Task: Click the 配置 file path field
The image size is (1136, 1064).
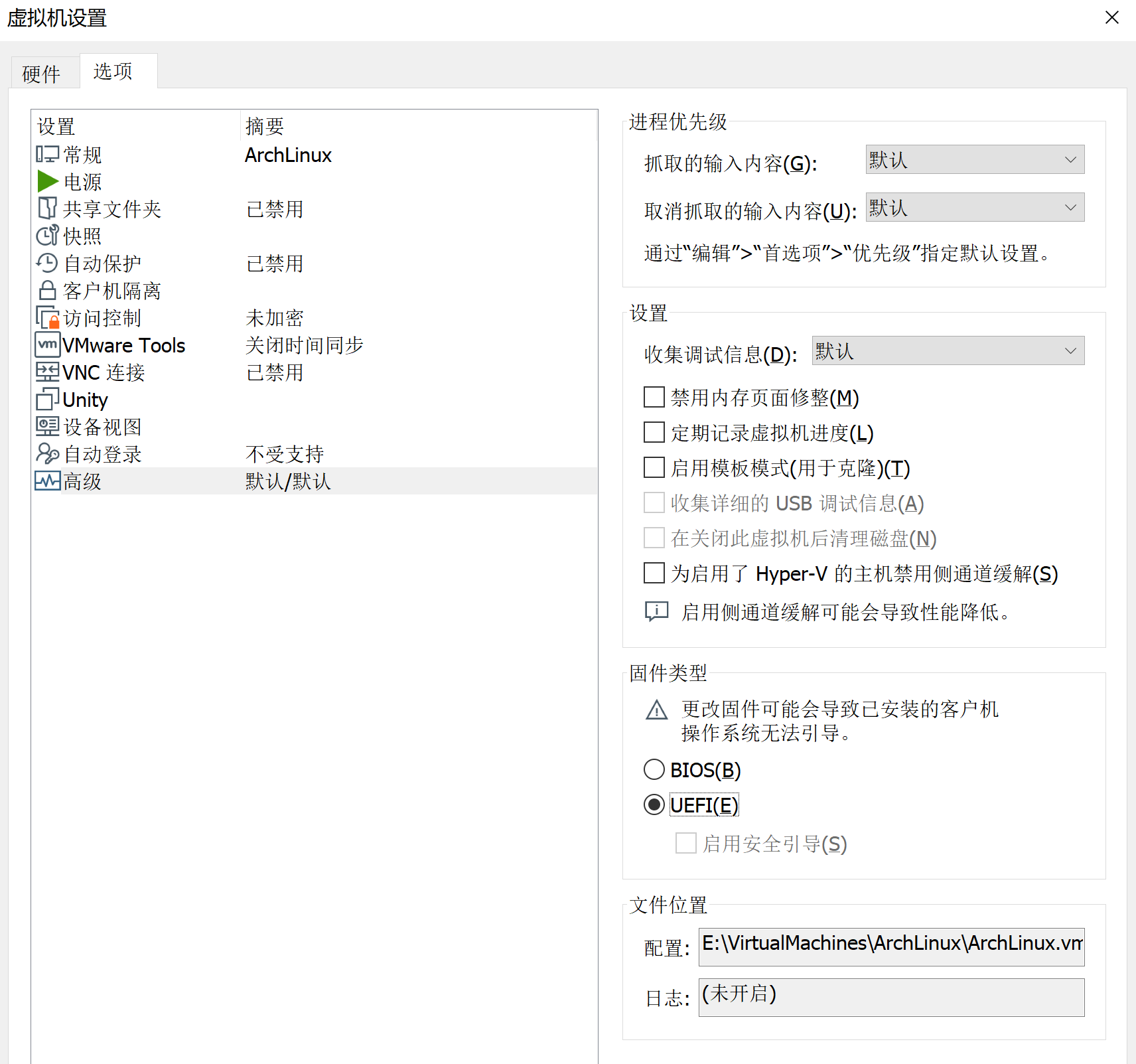Action: click(x=891, y=947)
